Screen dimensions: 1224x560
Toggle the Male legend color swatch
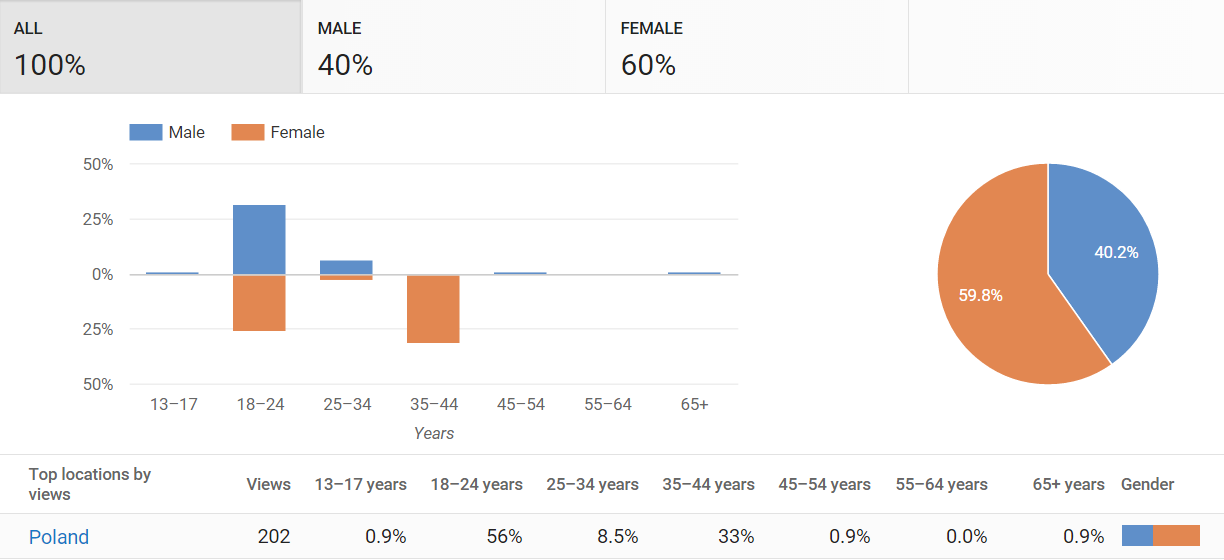[146, 132]
